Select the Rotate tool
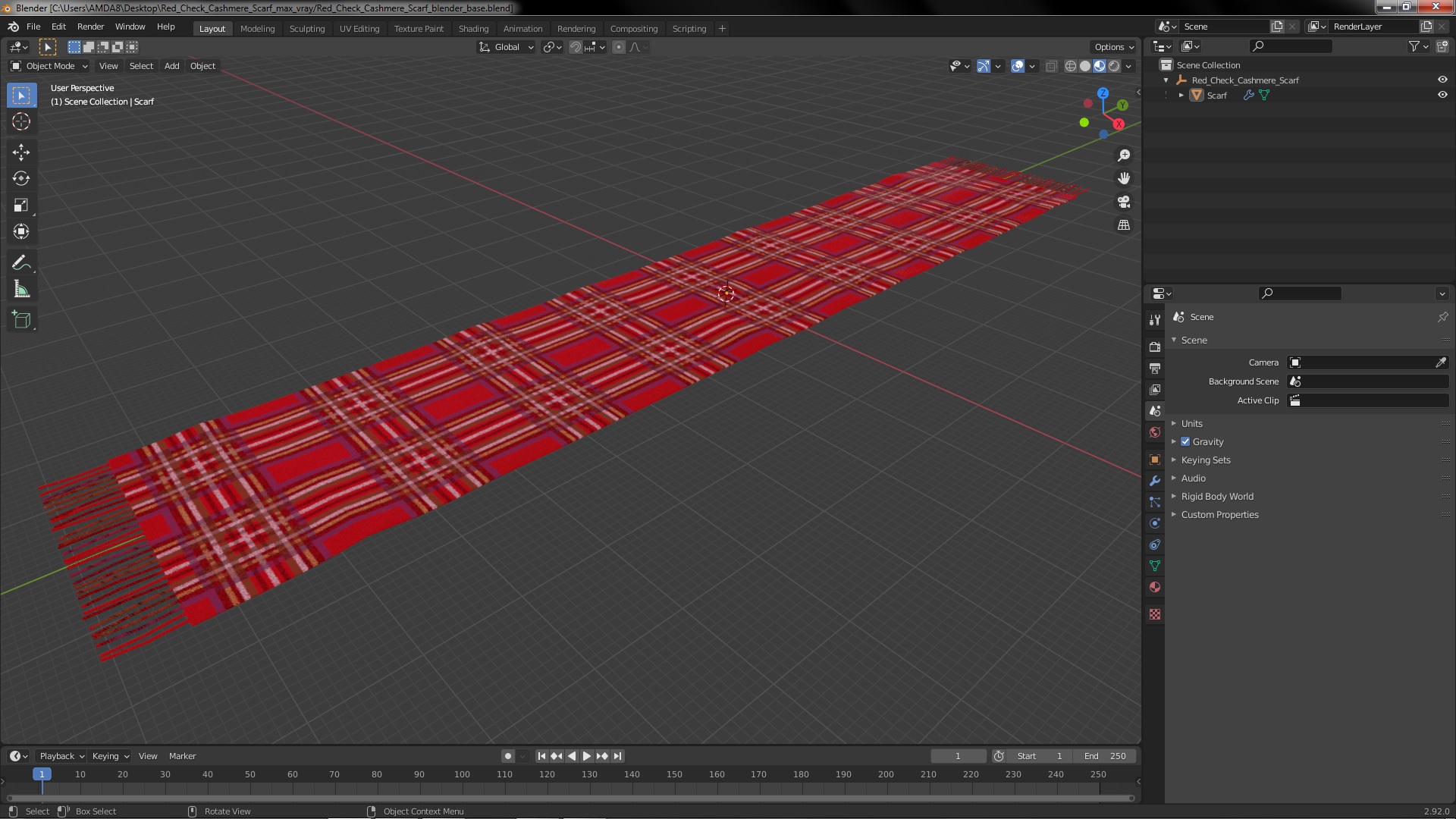This screenshot has height=819, width=1456. pos(21,179)
